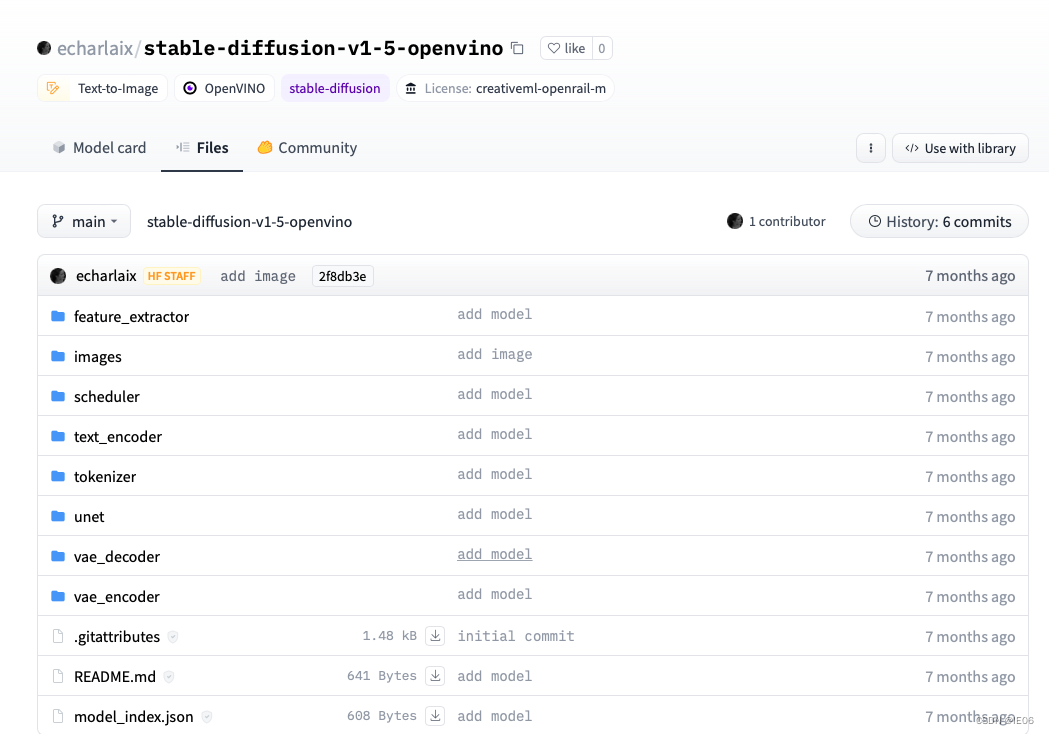1049x734 pixels.
Task: Click the 1.48 kB file size of .gitattributes
Action: (x=389, y=636)
